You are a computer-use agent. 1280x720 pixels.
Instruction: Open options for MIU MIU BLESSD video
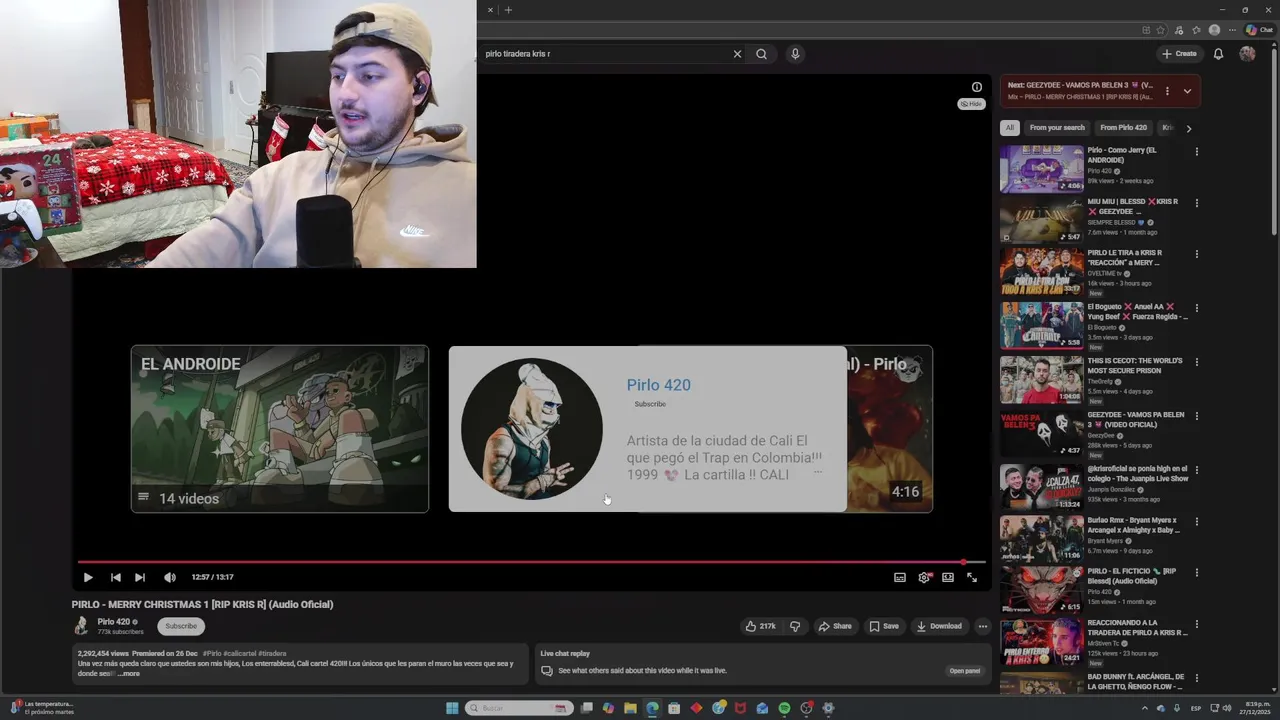(1196, 204)
